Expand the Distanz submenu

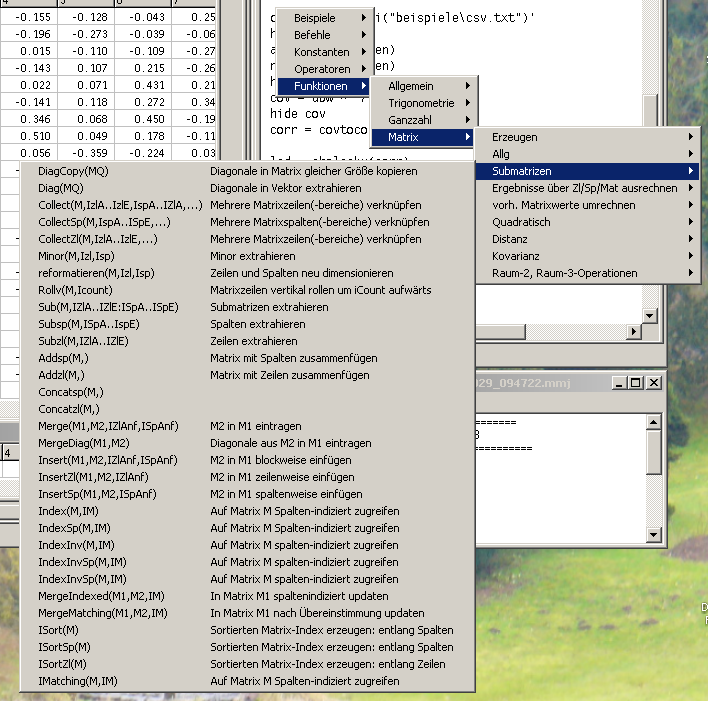coord(587,239)
